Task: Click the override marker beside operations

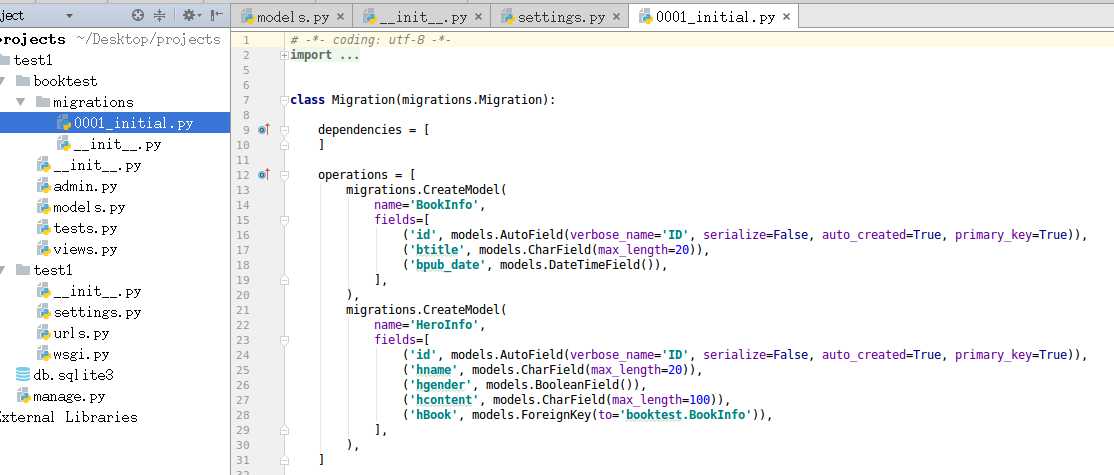Action: pos(264,175)
